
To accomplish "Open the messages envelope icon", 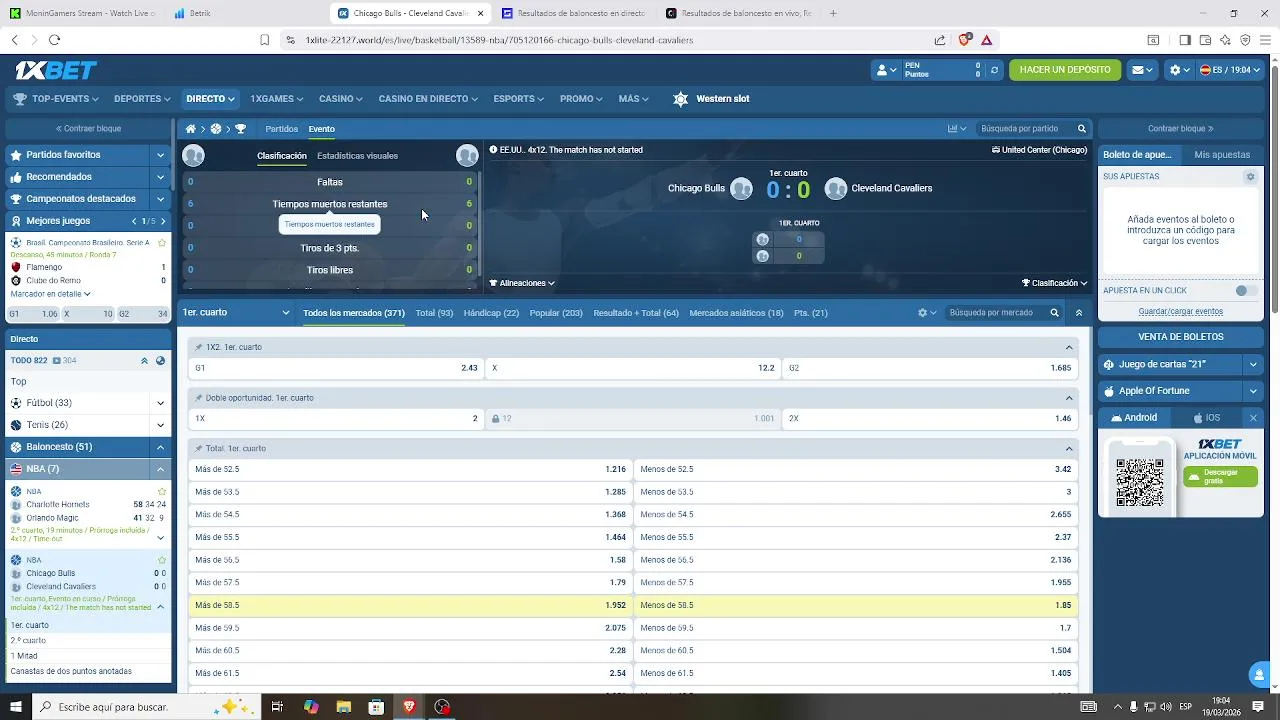I will [x=1142, y=70].
